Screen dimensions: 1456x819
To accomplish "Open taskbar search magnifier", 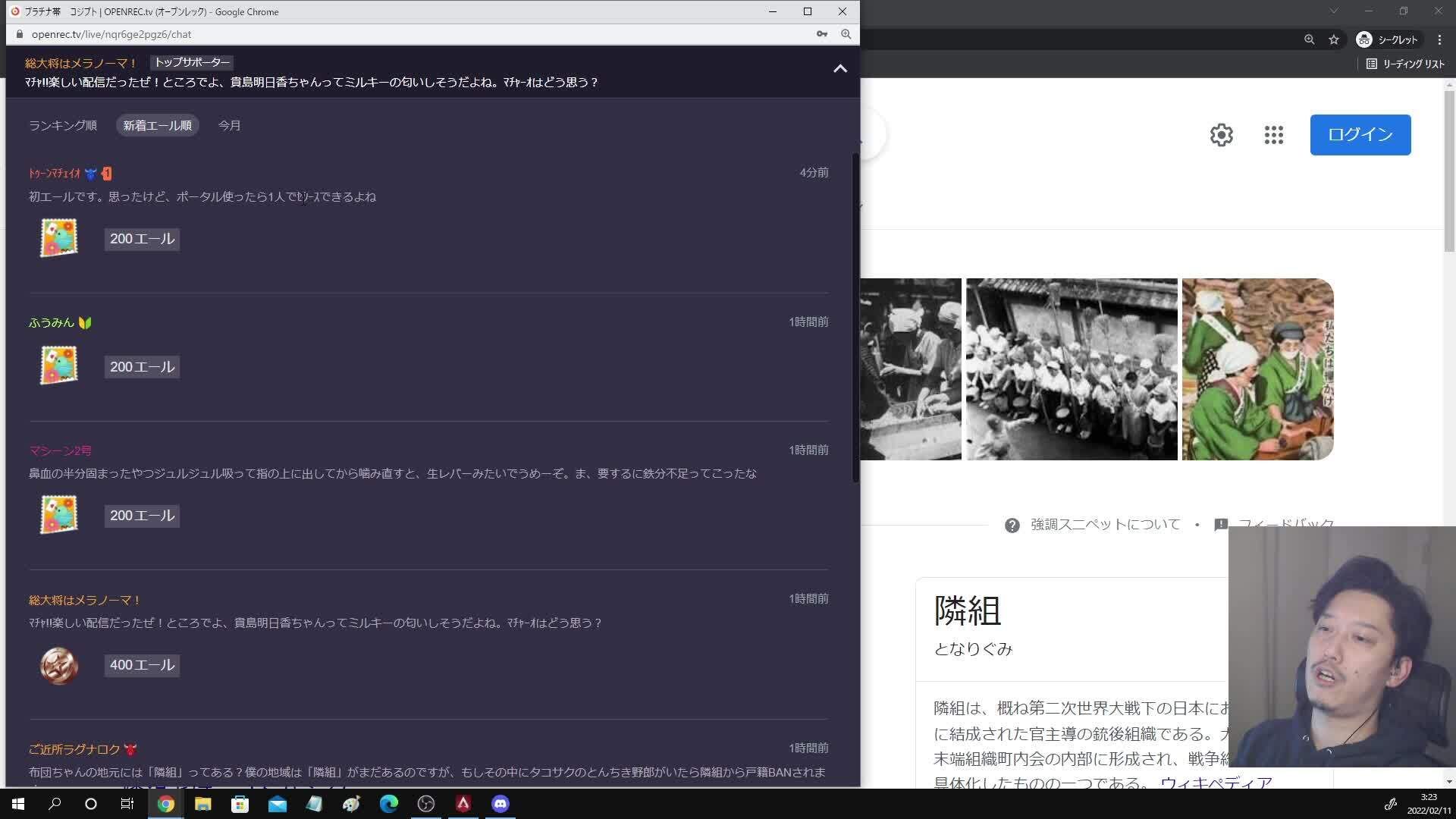I will click(55, 804).
